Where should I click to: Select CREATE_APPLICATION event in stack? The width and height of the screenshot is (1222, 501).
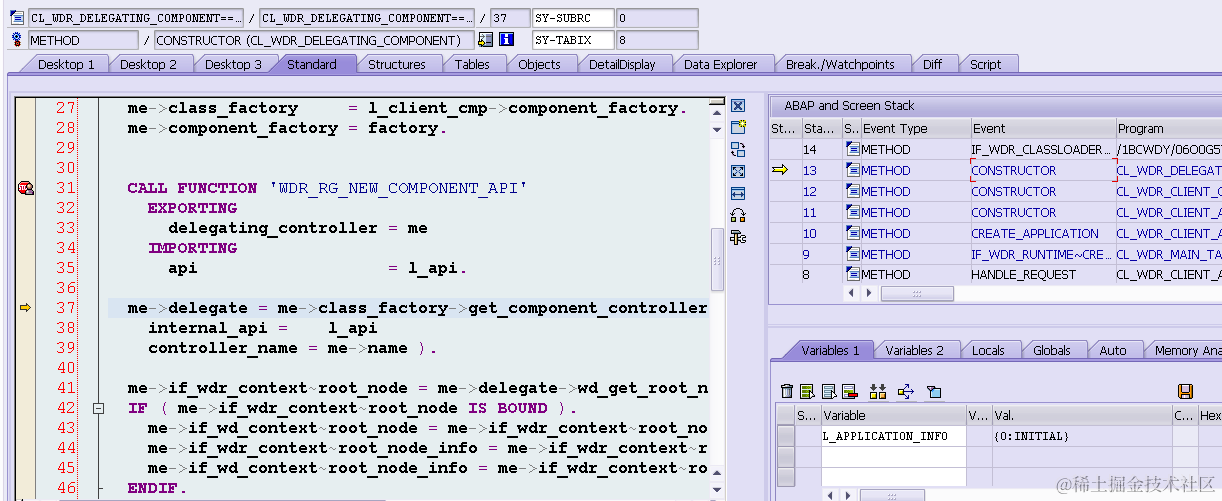click(x=1043, y=233)
